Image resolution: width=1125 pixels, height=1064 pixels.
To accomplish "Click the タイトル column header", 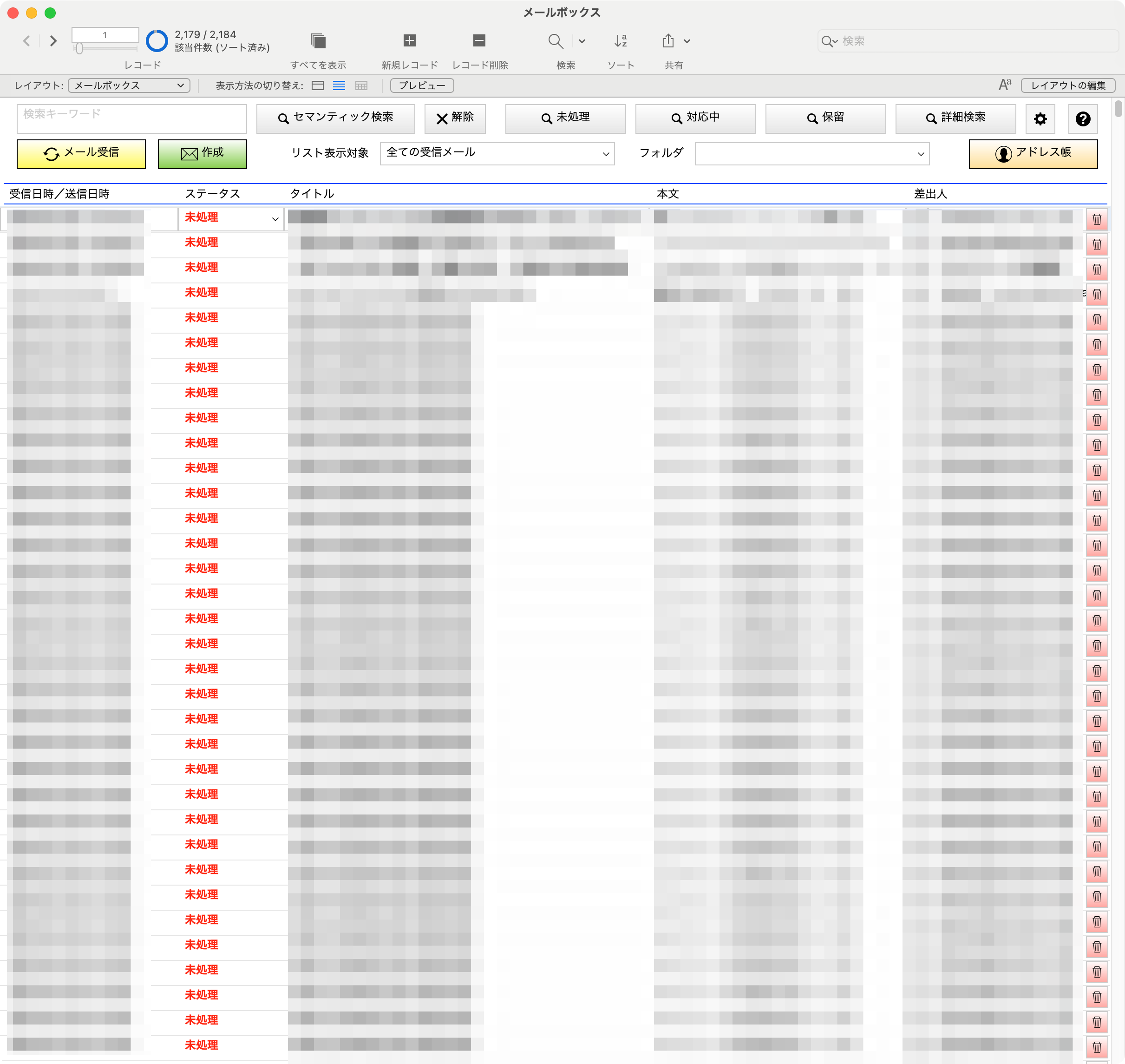I will 312,194.
